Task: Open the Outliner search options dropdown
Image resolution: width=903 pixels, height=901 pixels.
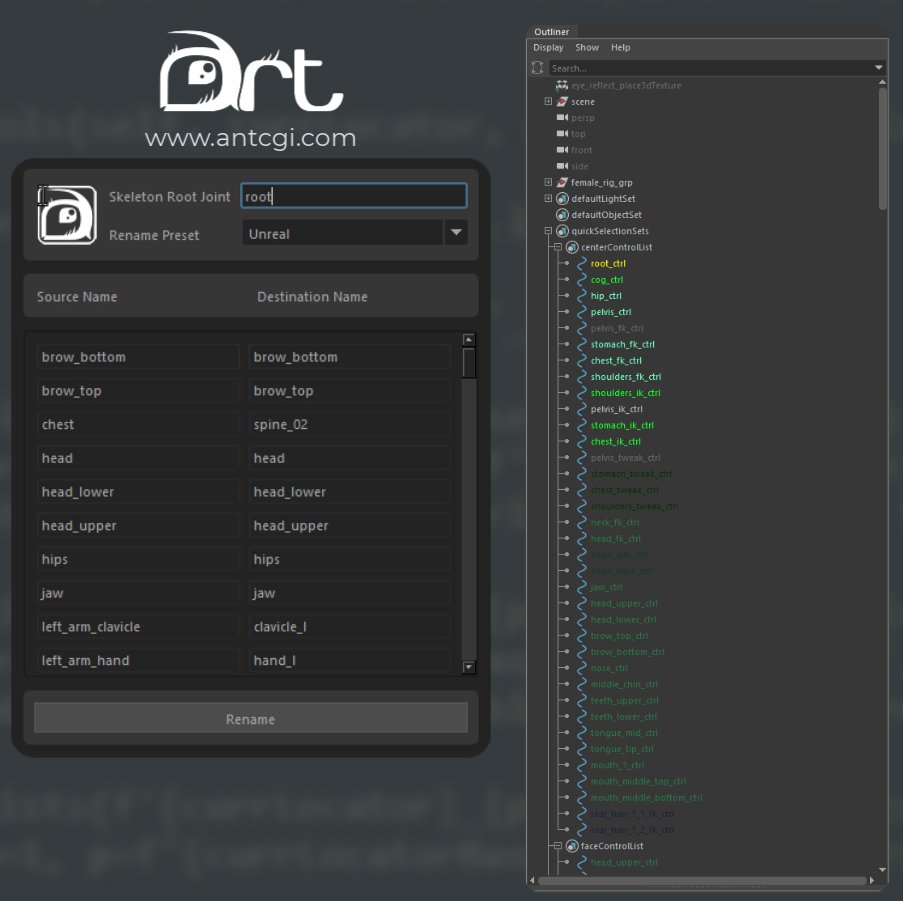Action: 879,68
